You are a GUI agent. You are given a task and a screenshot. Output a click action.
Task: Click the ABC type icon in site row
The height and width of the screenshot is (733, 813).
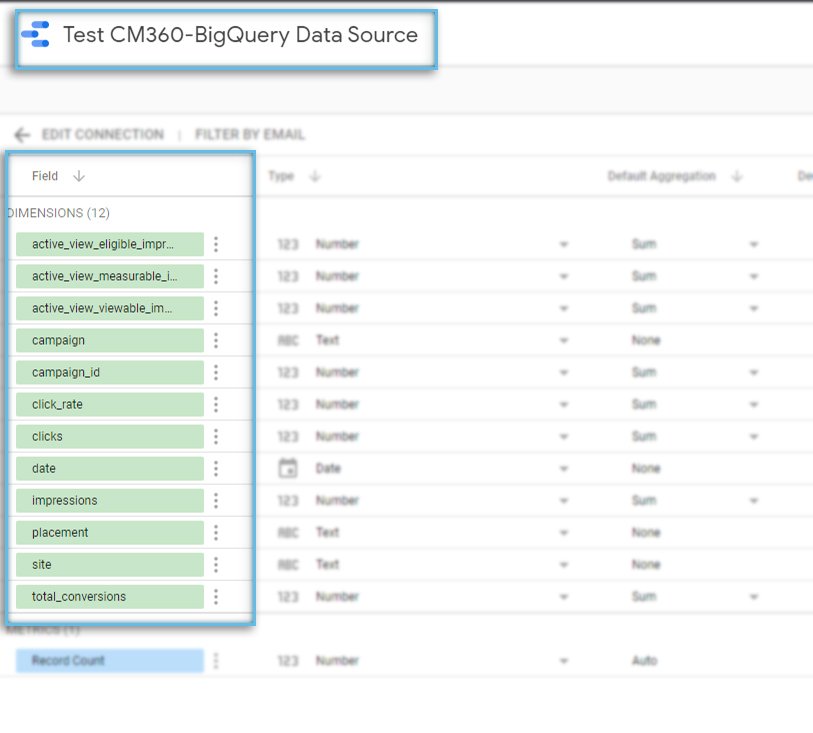click(x=288, y=565)
